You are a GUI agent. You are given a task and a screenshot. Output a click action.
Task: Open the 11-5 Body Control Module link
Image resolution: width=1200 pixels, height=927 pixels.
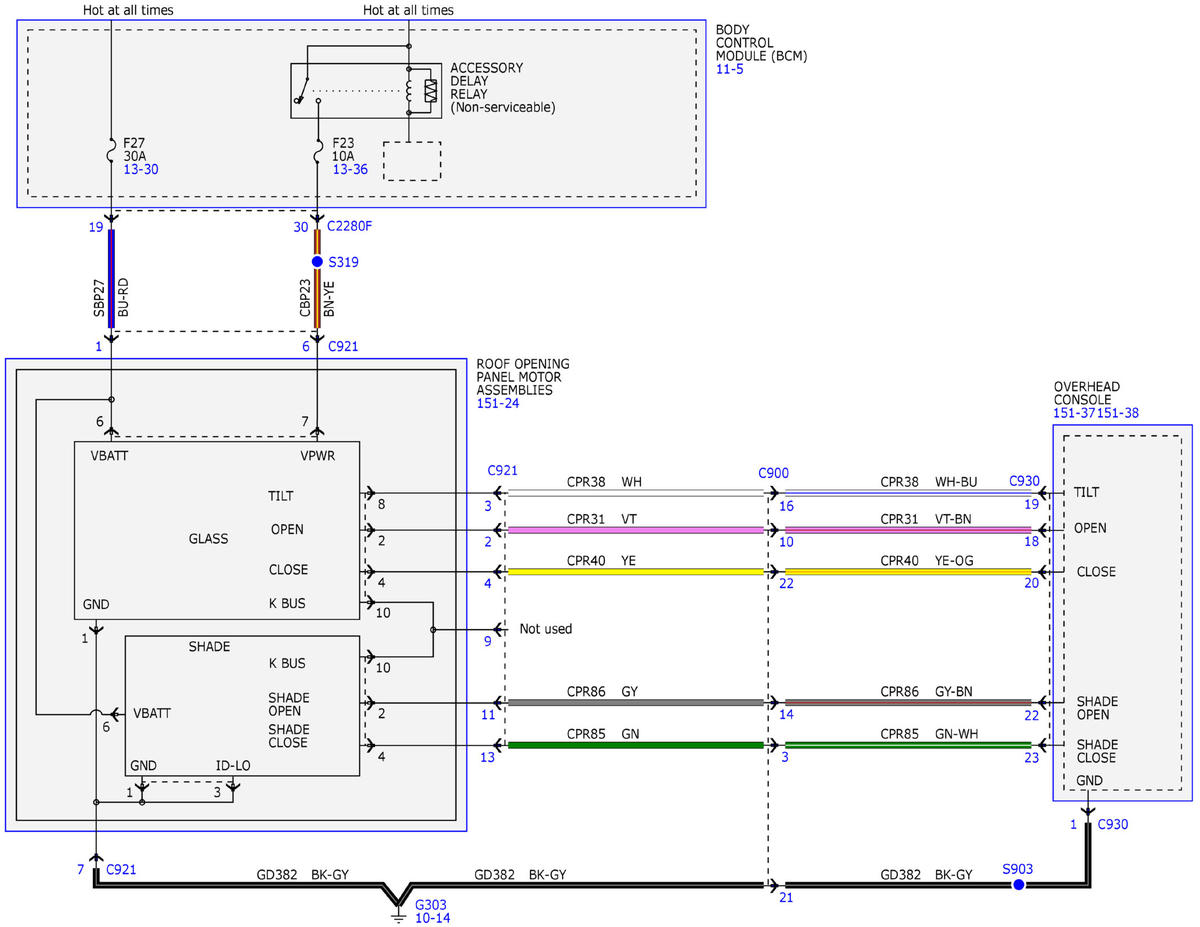click(x=729, y=70)
